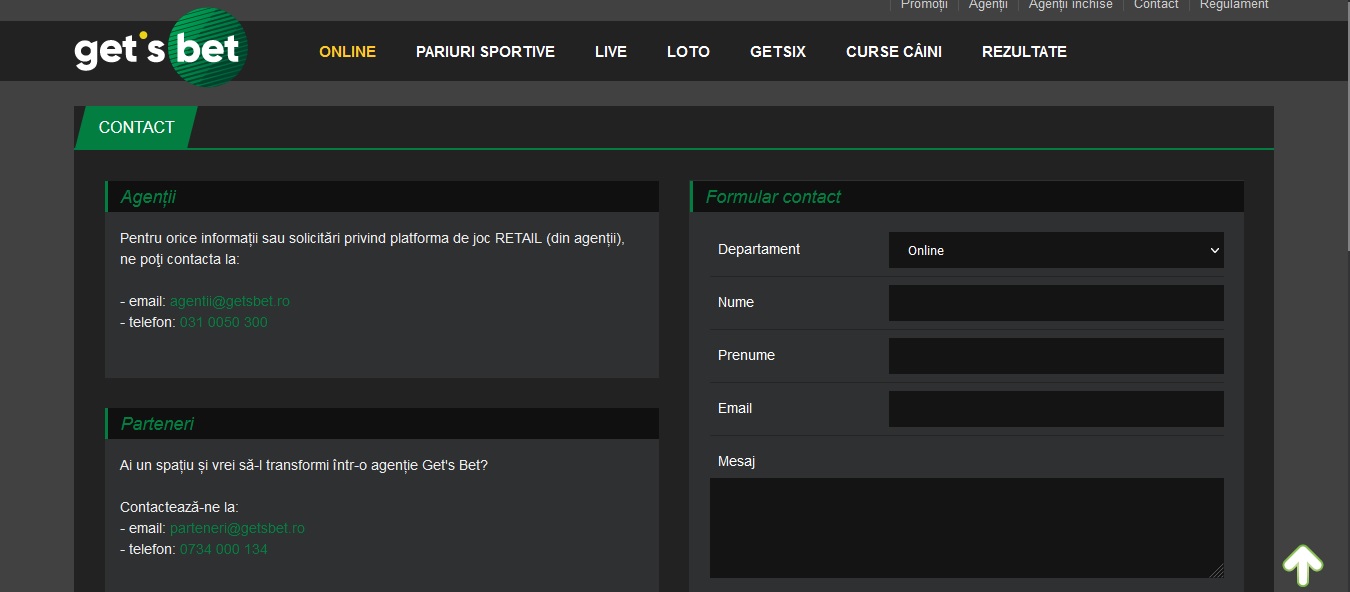Go to CURSE CÂINI page
This screenshot has width=1350, height=592.
[894, 52]
